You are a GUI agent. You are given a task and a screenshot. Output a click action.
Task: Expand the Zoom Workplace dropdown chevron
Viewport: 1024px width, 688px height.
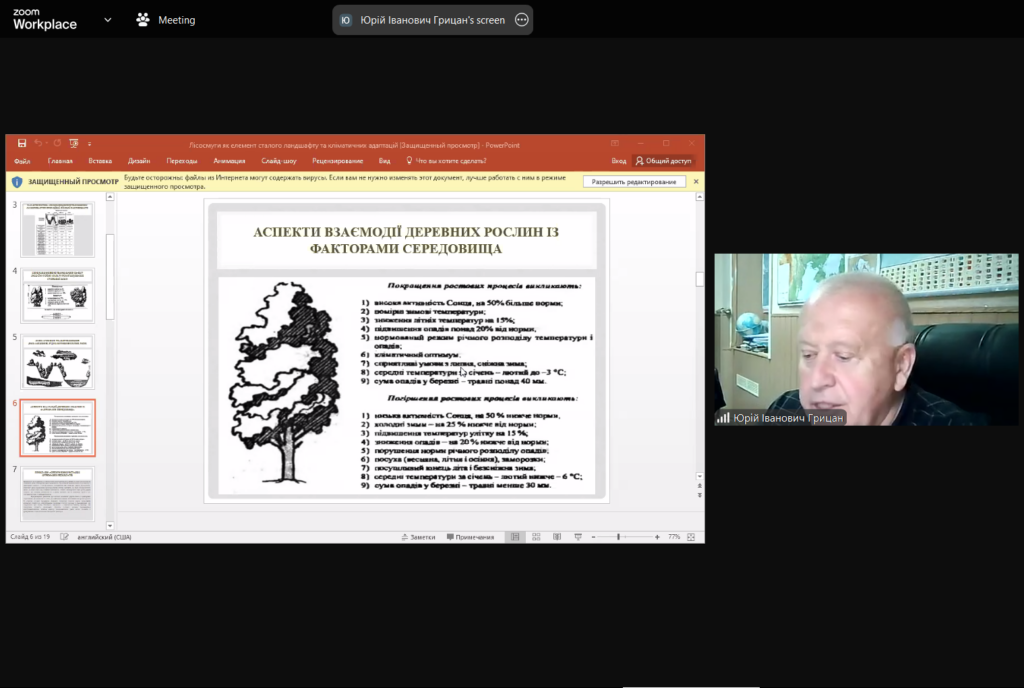pyautogui.click(x=108, y=19)
